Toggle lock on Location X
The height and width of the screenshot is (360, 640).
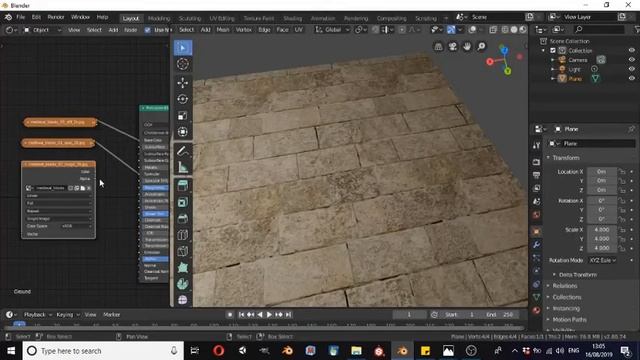point(622,172)
